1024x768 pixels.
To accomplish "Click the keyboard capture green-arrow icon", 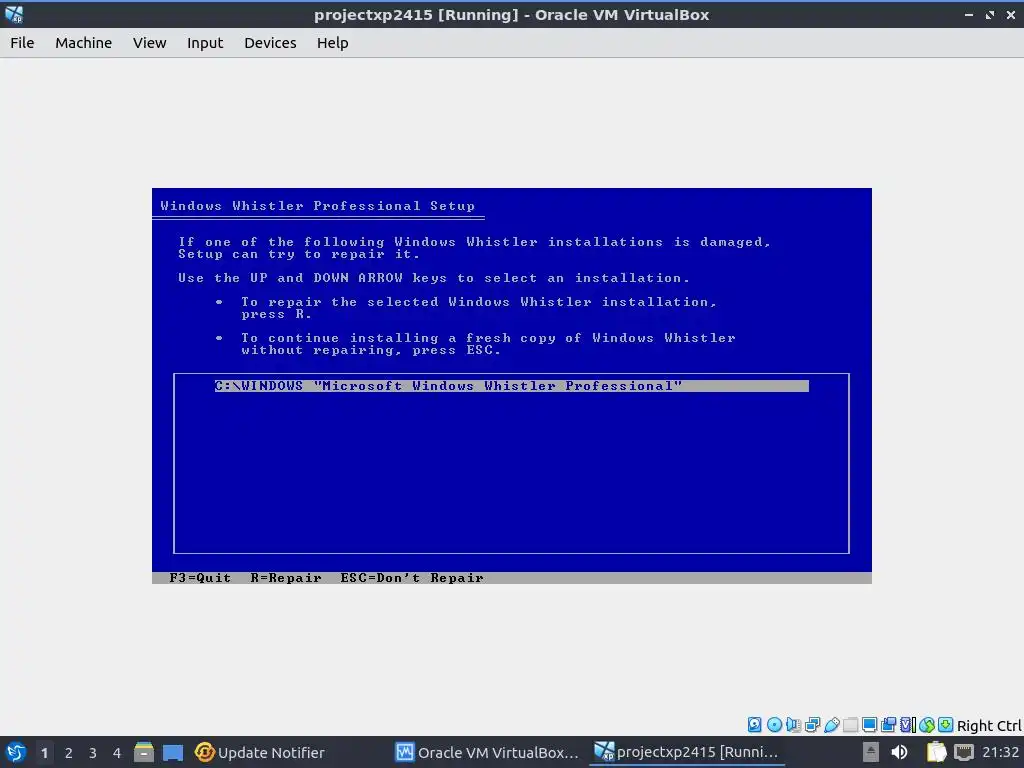I will (945, 724).
